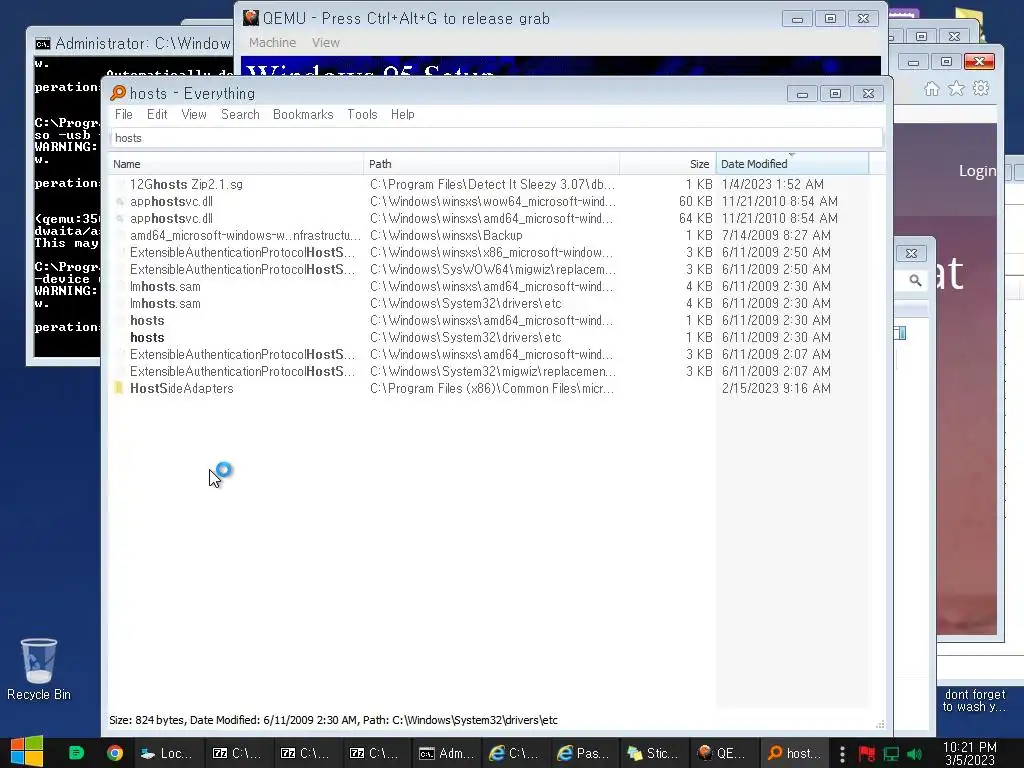Click the browser Home icon behind Everything
Image resolution: width=1024 pixels, height=768 pixels.
tap(932, 89)
